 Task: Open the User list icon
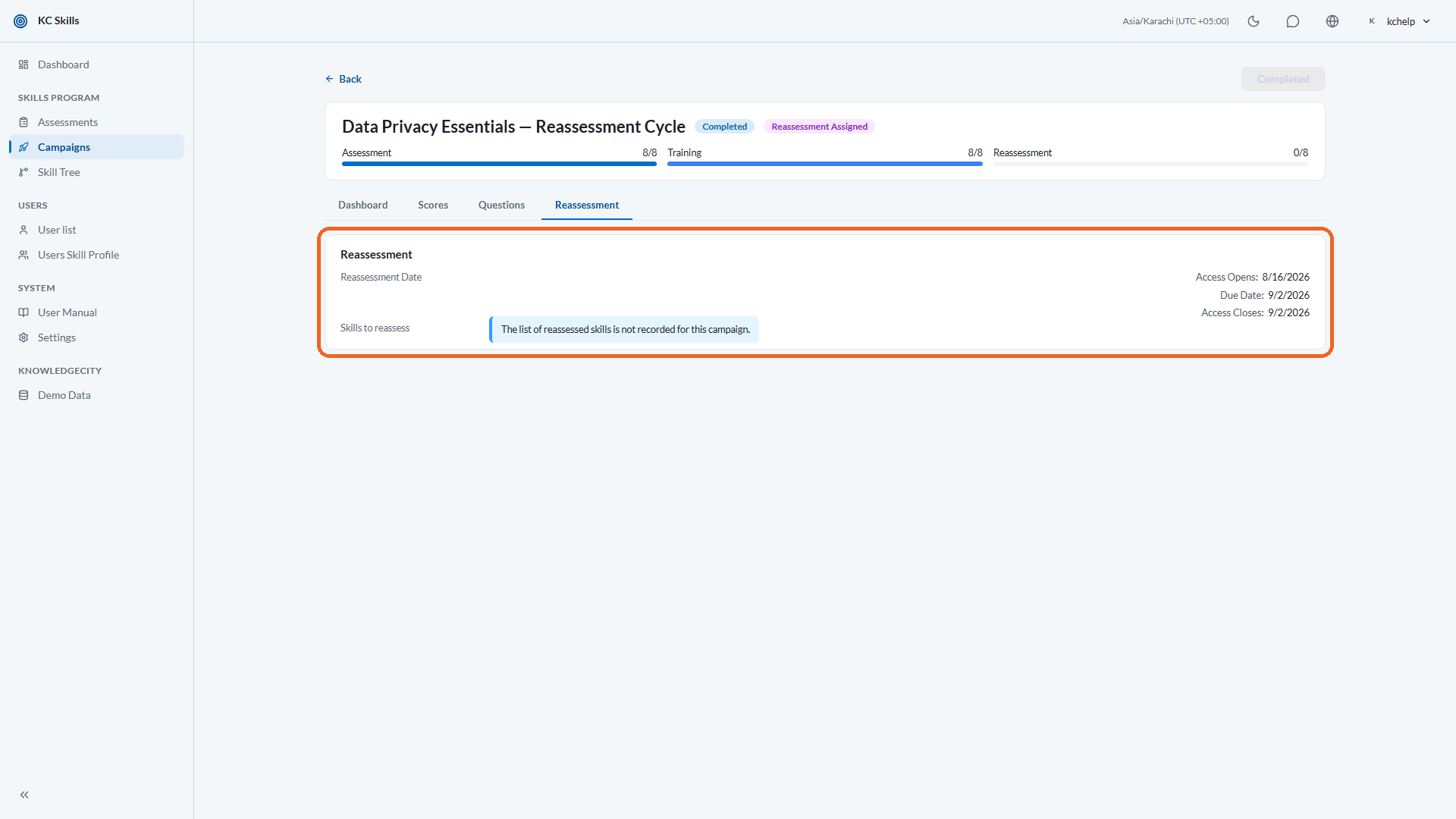[24, 230]
